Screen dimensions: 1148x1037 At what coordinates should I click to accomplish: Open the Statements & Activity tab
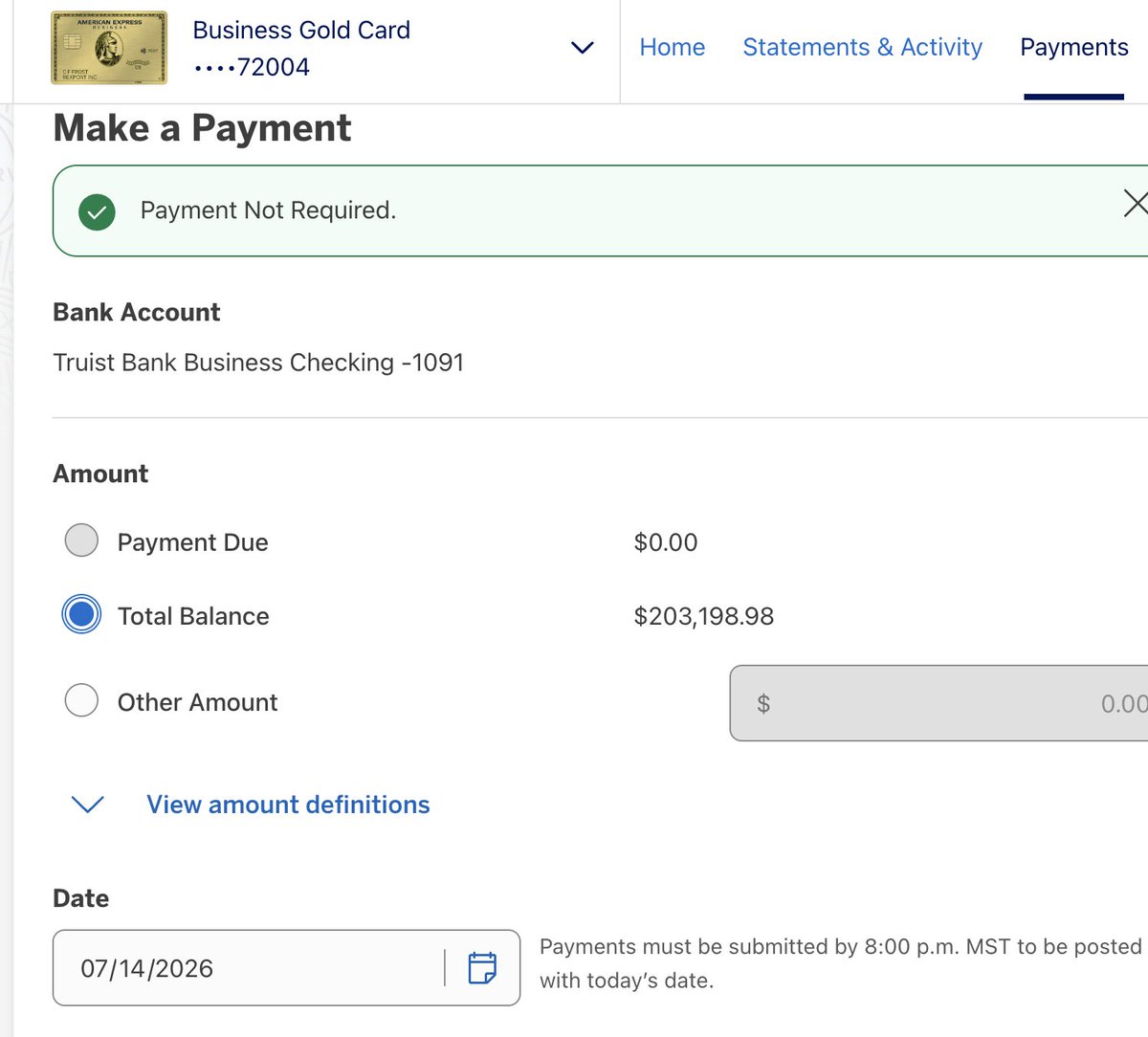tap(862, 47)
